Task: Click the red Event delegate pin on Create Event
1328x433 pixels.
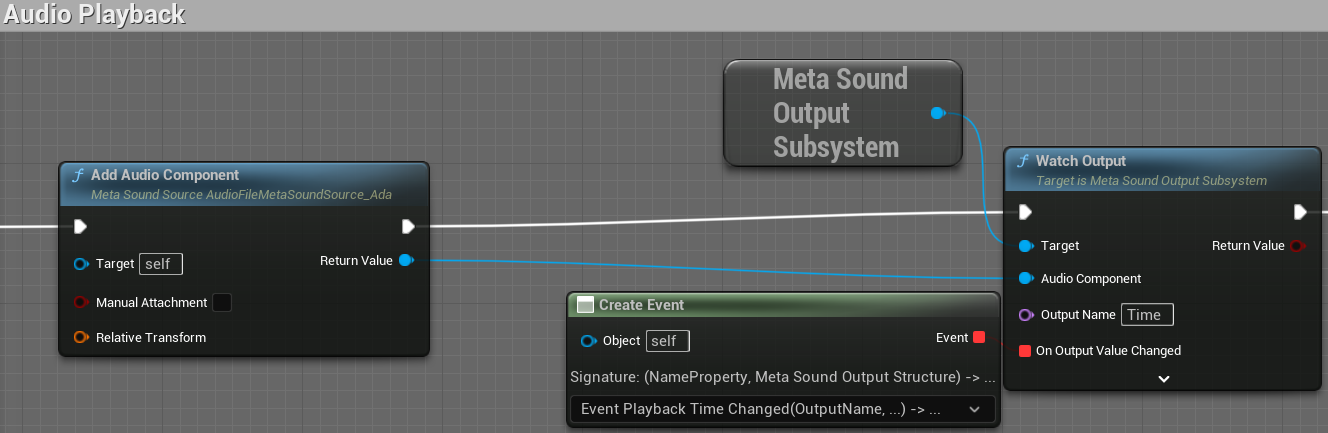Action: (979, 338)
